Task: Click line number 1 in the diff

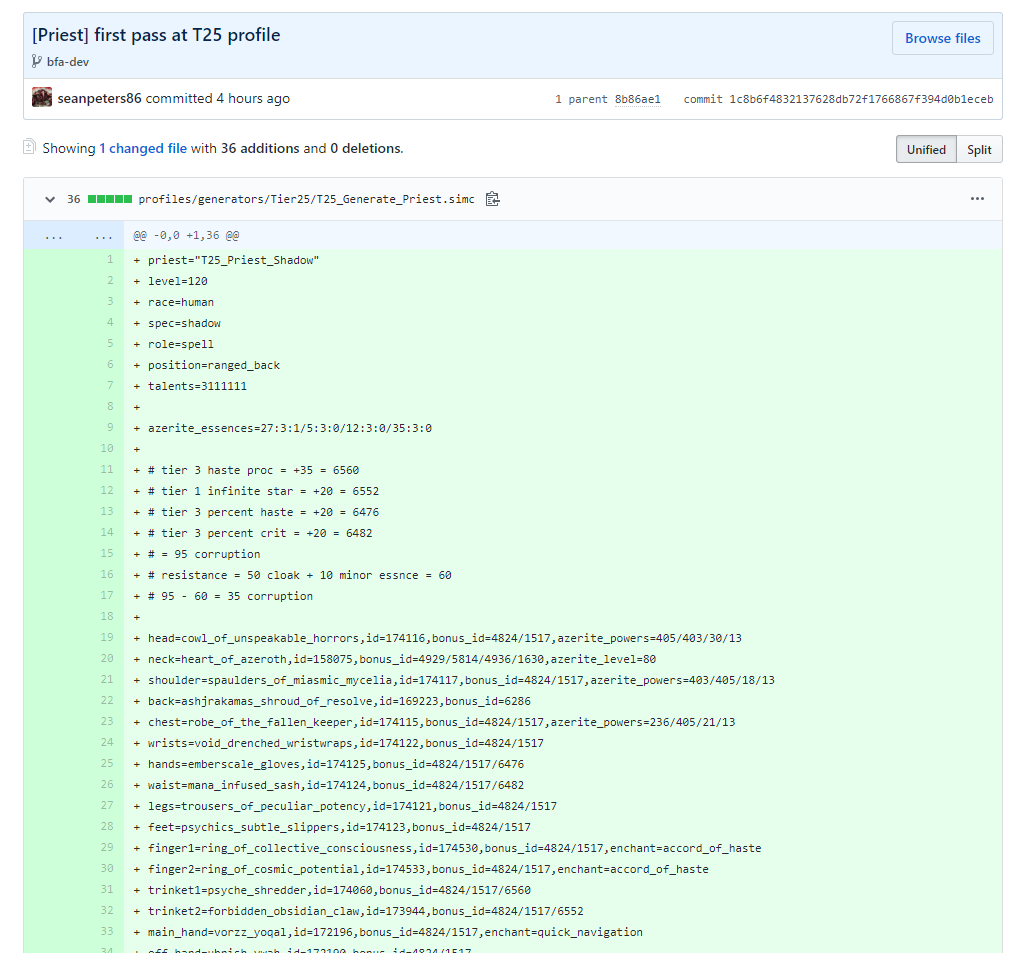Action: pos(110,260)
